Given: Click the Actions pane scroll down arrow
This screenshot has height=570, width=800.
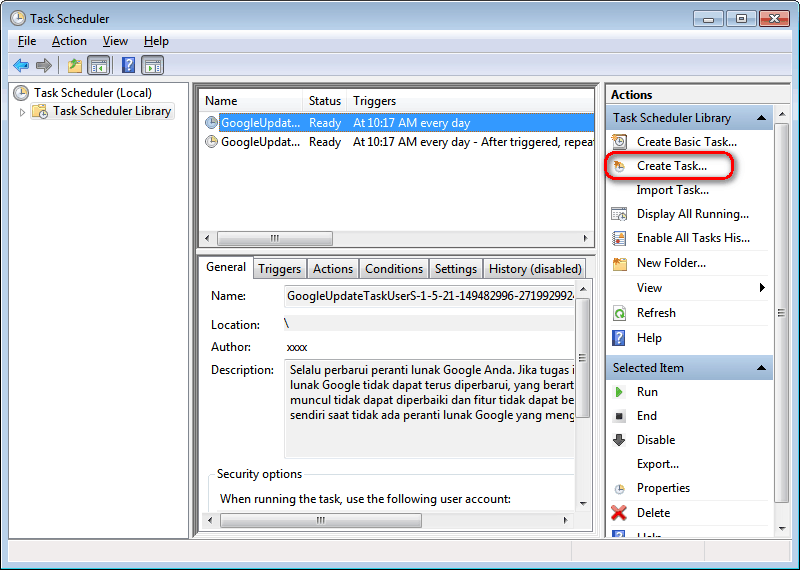Looking at the screenshot, I should (782, 529).
